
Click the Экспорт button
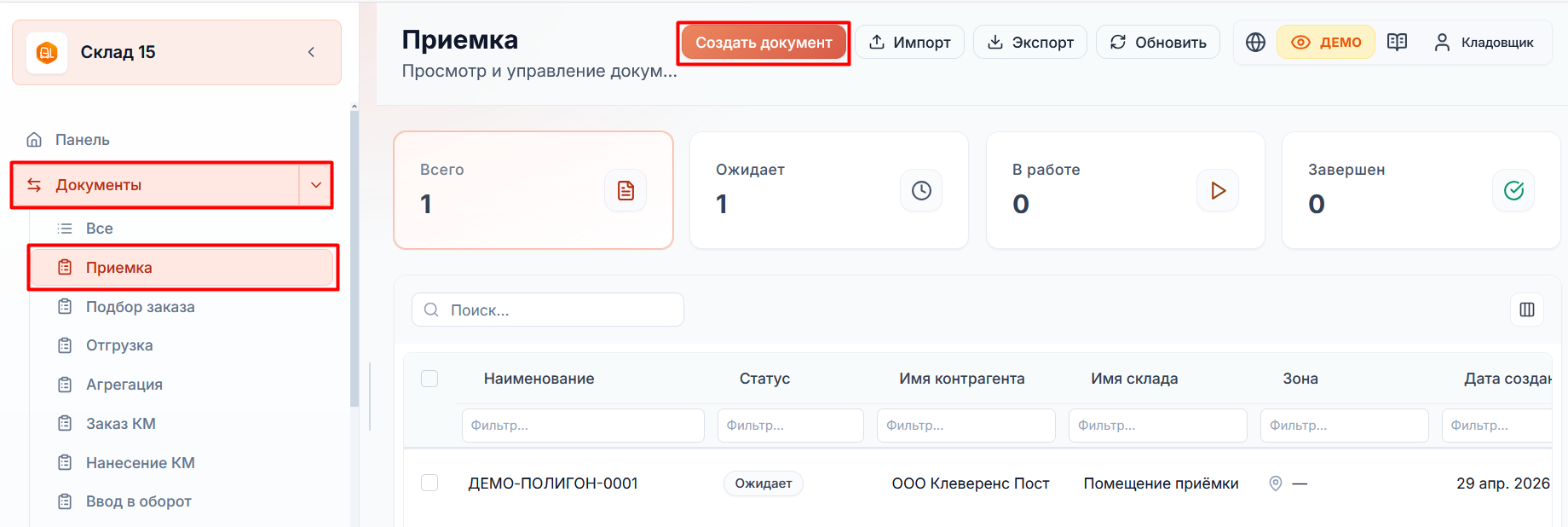[x=1030, y=43]
